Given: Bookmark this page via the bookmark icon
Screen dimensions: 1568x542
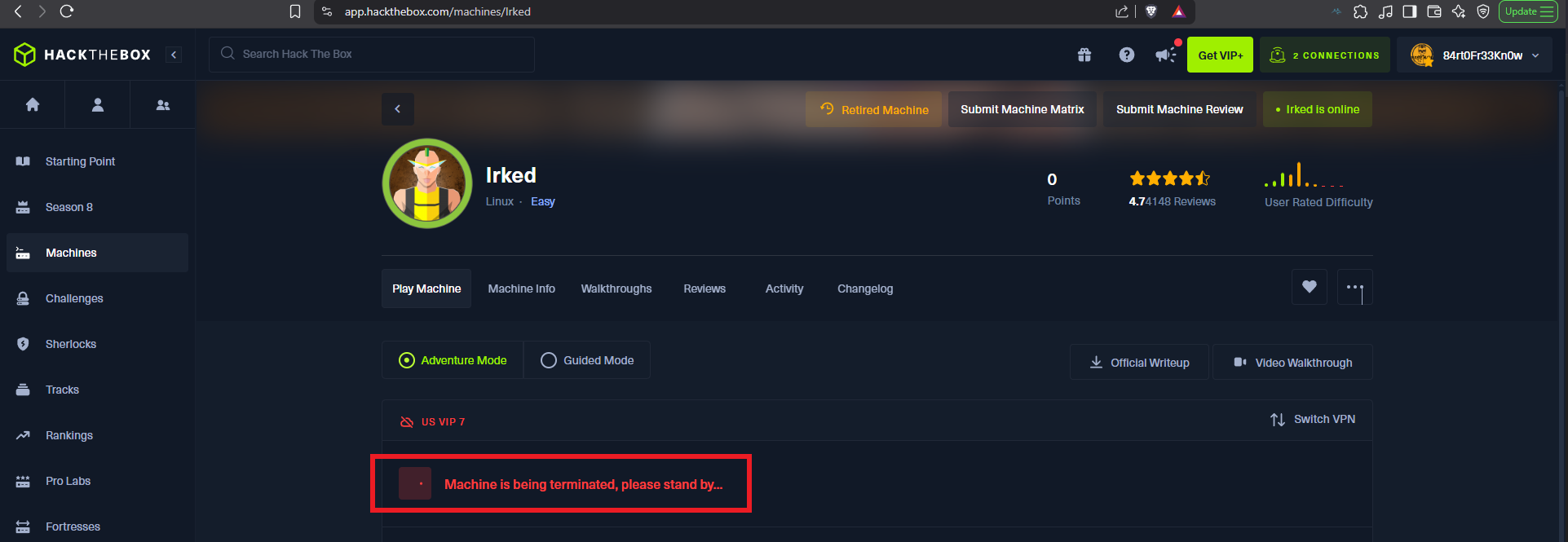Looking at the screenshot, I should (x=295, y=11).
